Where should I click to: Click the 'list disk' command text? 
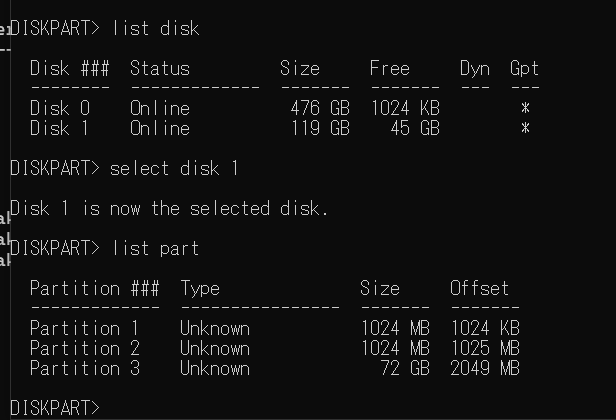156,28
